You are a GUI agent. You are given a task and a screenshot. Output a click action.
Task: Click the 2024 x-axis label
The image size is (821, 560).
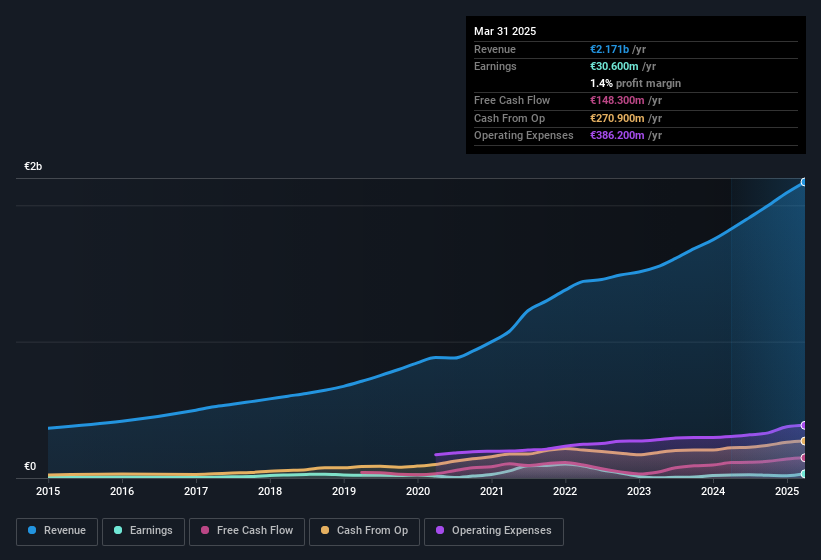[x=713, y=491]
